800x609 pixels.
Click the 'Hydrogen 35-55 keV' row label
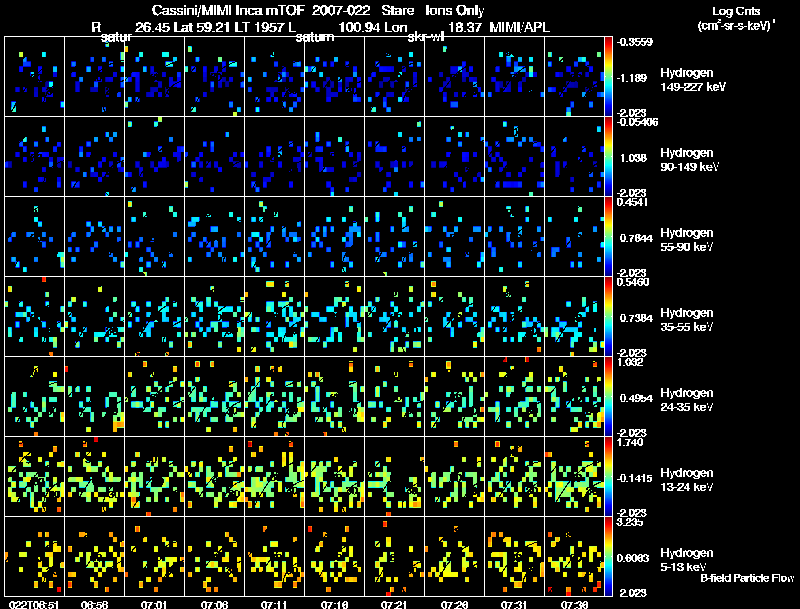click(687, 320)
